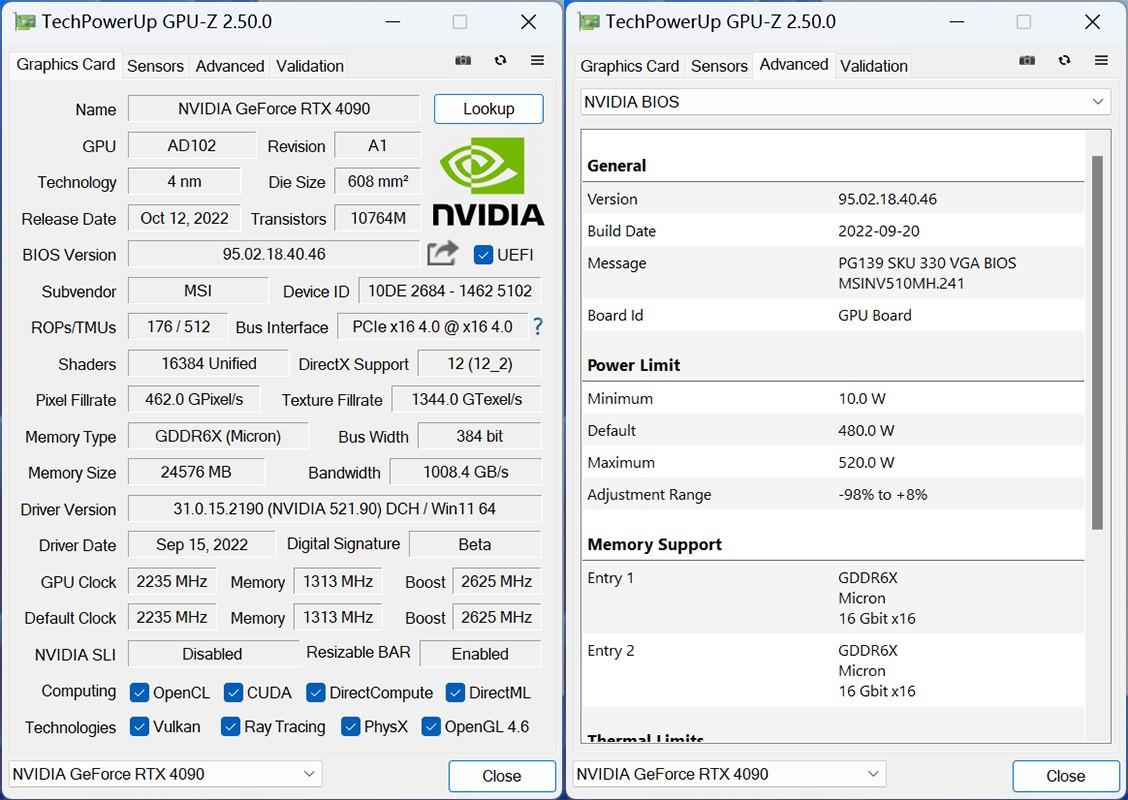Click the camera icon in right window
The height and width of the screenshot is (800, 1128).
[1027, 61]
